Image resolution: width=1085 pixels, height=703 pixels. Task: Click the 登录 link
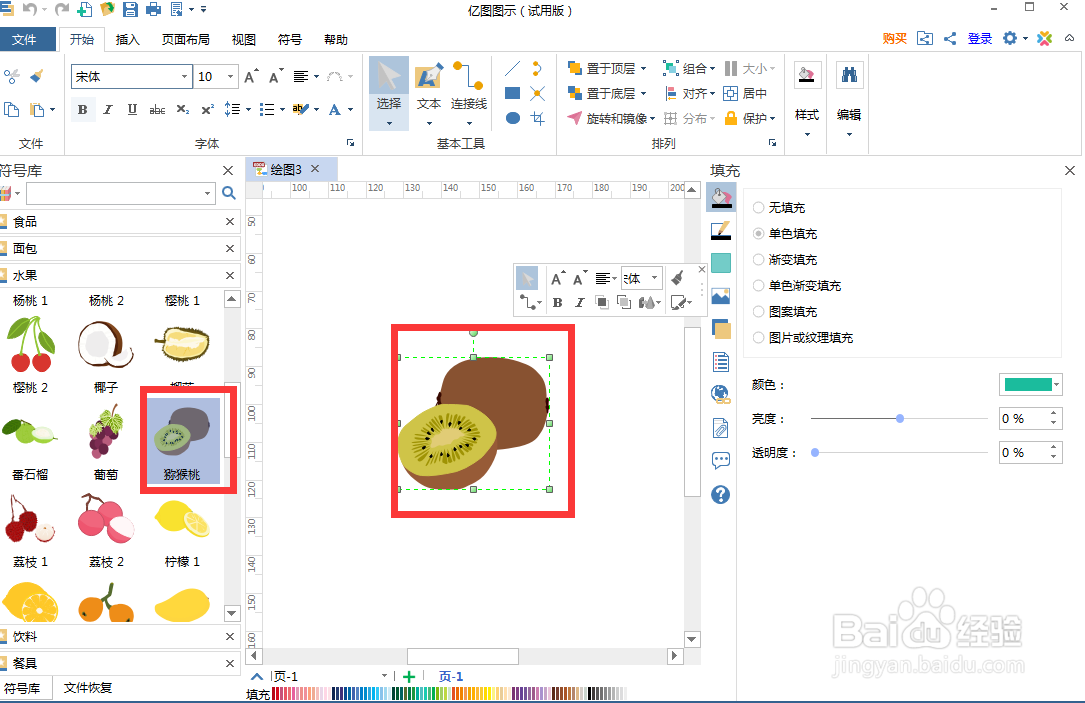click(x=980, y=39)
